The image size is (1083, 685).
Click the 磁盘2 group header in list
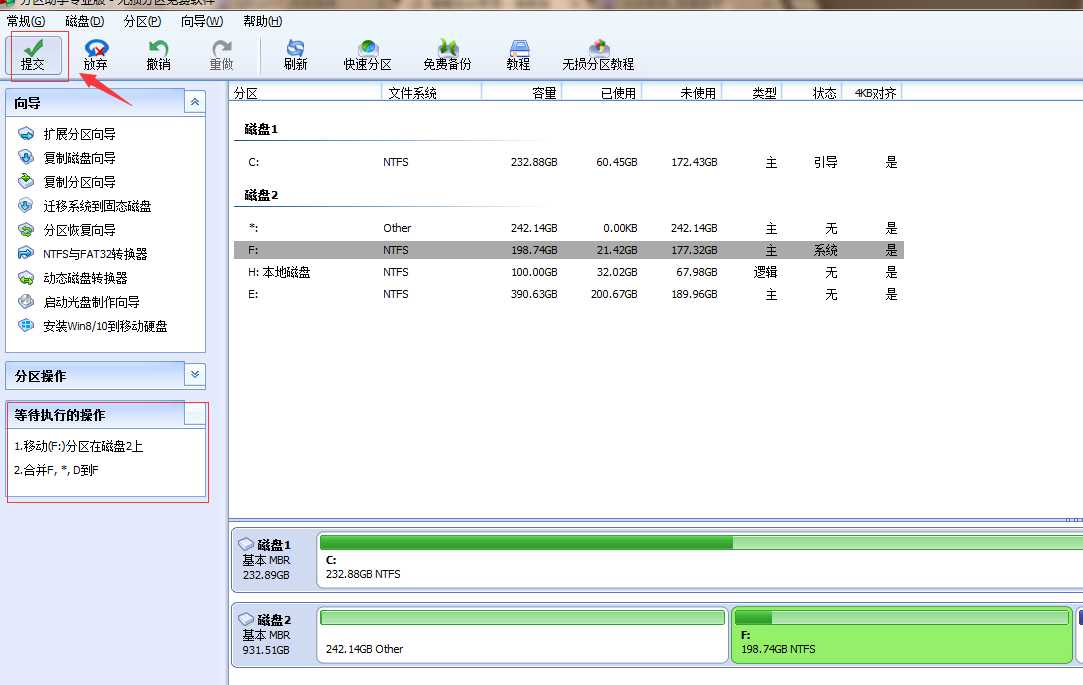pos(261,195)
